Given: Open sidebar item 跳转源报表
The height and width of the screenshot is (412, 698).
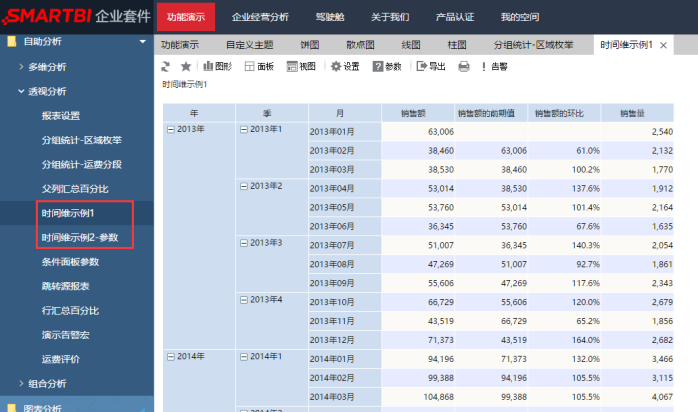Looking at the screenshot, I should [x=65, y=286].
